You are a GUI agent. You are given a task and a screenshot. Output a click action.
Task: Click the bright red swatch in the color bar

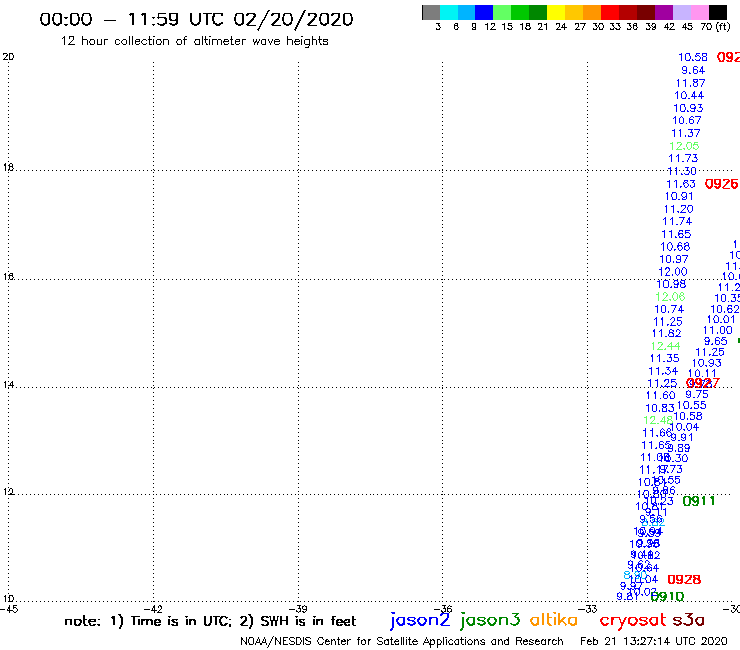pyautogui.click(x=610, y=12)
